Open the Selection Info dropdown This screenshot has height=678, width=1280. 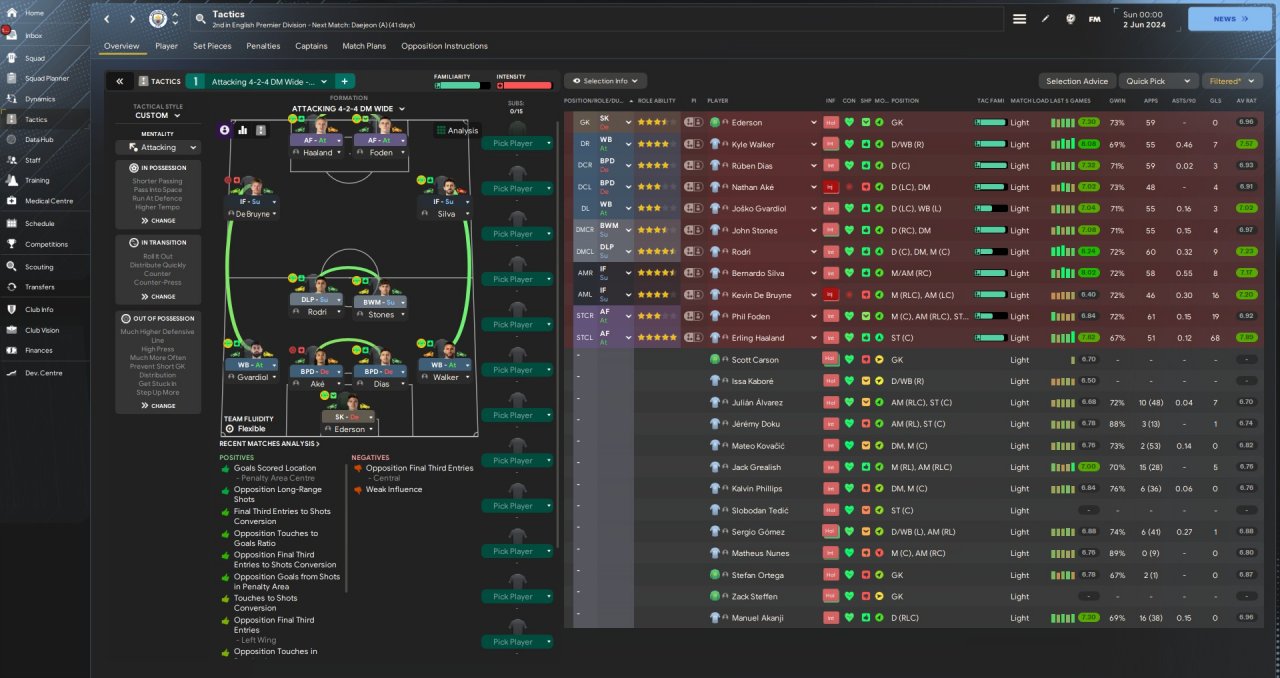pyautogui.click(x=606, y=81)
